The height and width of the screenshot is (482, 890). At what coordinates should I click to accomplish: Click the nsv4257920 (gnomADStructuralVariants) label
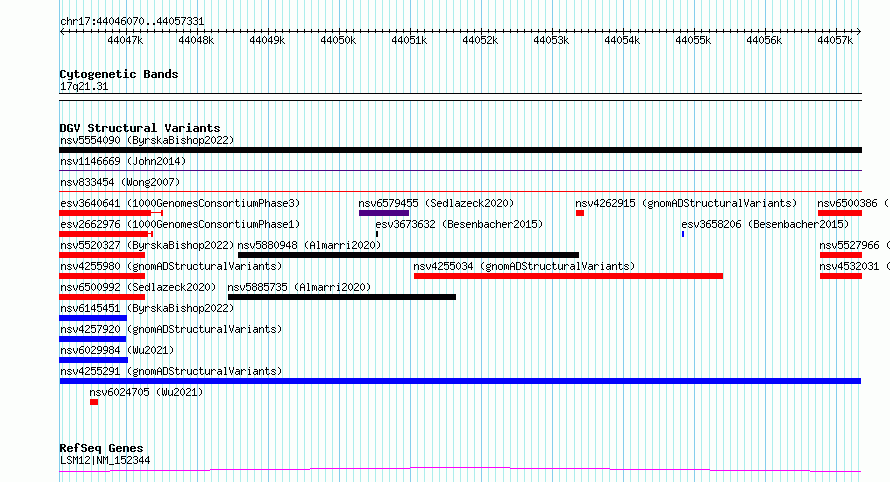point(171,329)
